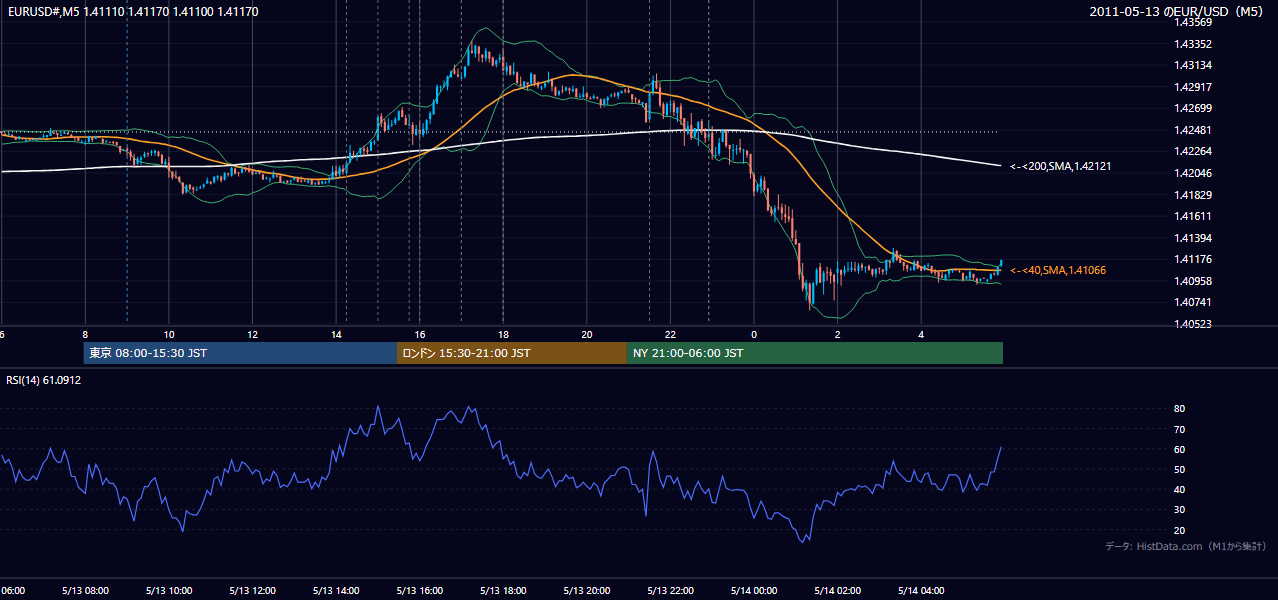Click the 5/13 08:00 date axis label

click(85, 590)
